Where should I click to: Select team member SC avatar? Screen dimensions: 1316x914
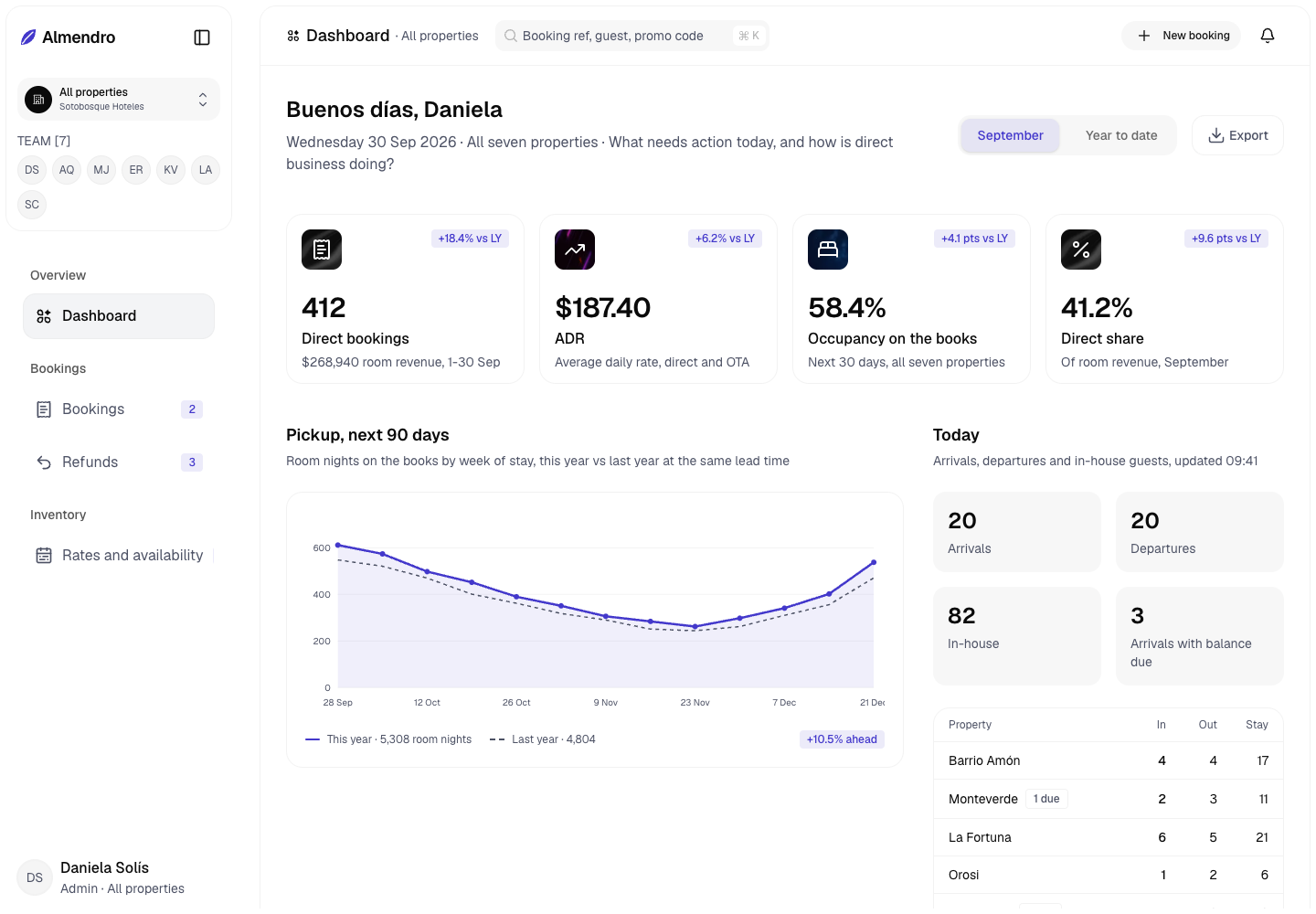pos(32,205)
